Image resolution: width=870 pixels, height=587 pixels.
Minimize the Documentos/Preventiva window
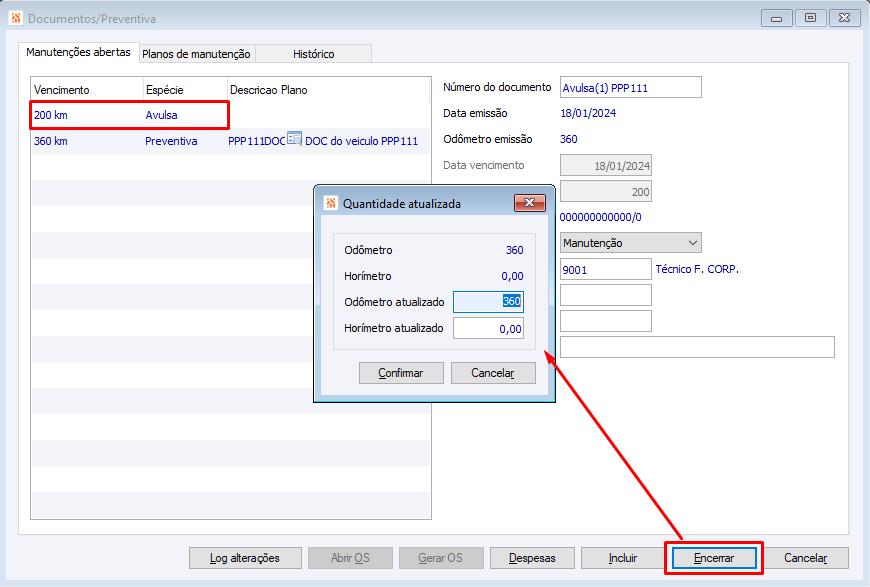(776, 18)
